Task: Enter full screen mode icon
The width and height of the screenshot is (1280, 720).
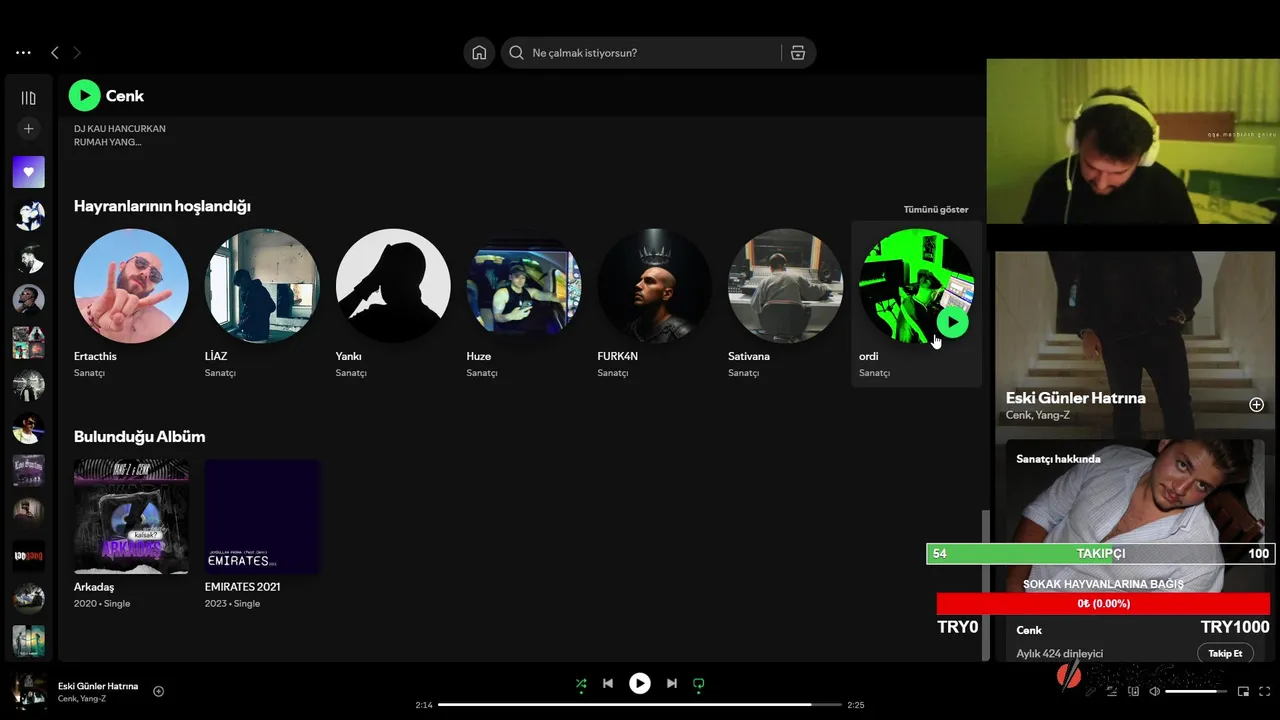Action: (1265, 691)
